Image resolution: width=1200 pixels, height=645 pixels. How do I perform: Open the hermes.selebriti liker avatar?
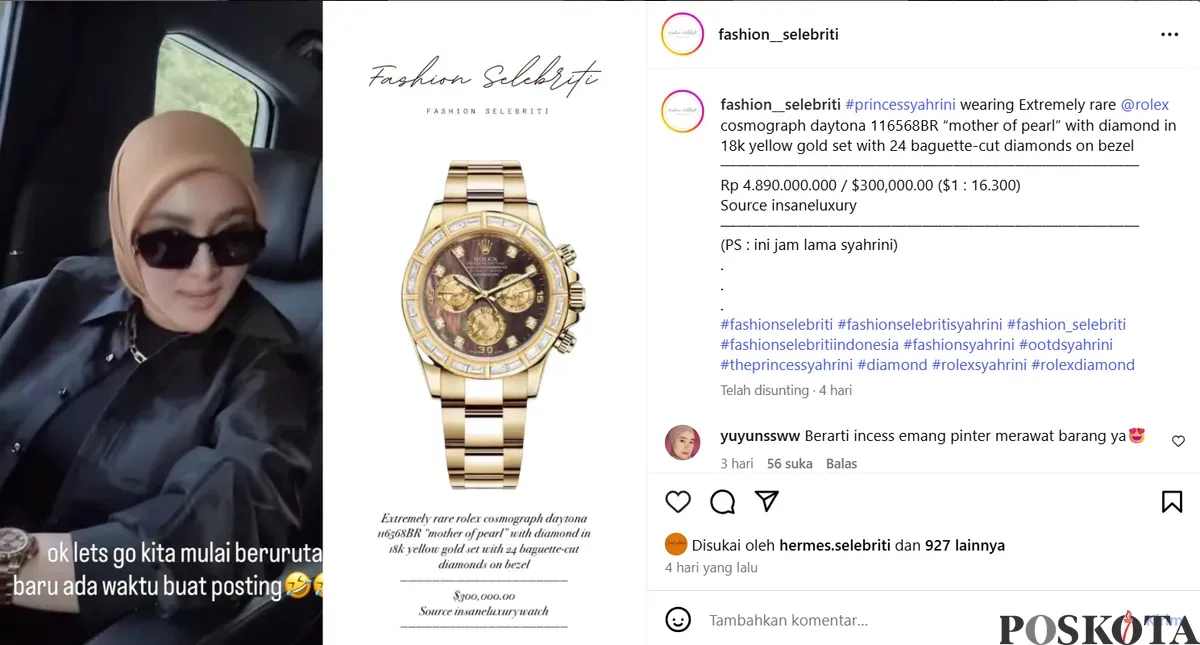[675, 545]
